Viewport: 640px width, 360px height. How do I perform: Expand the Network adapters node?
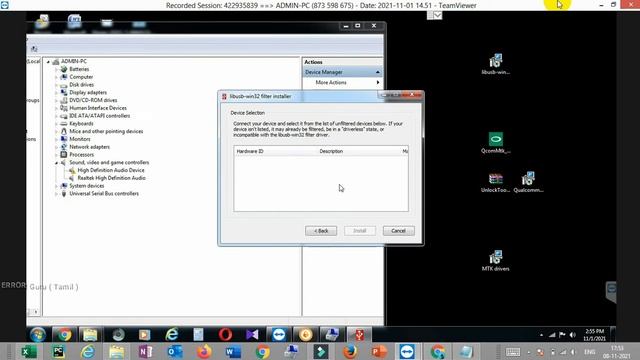coord(56,147)
